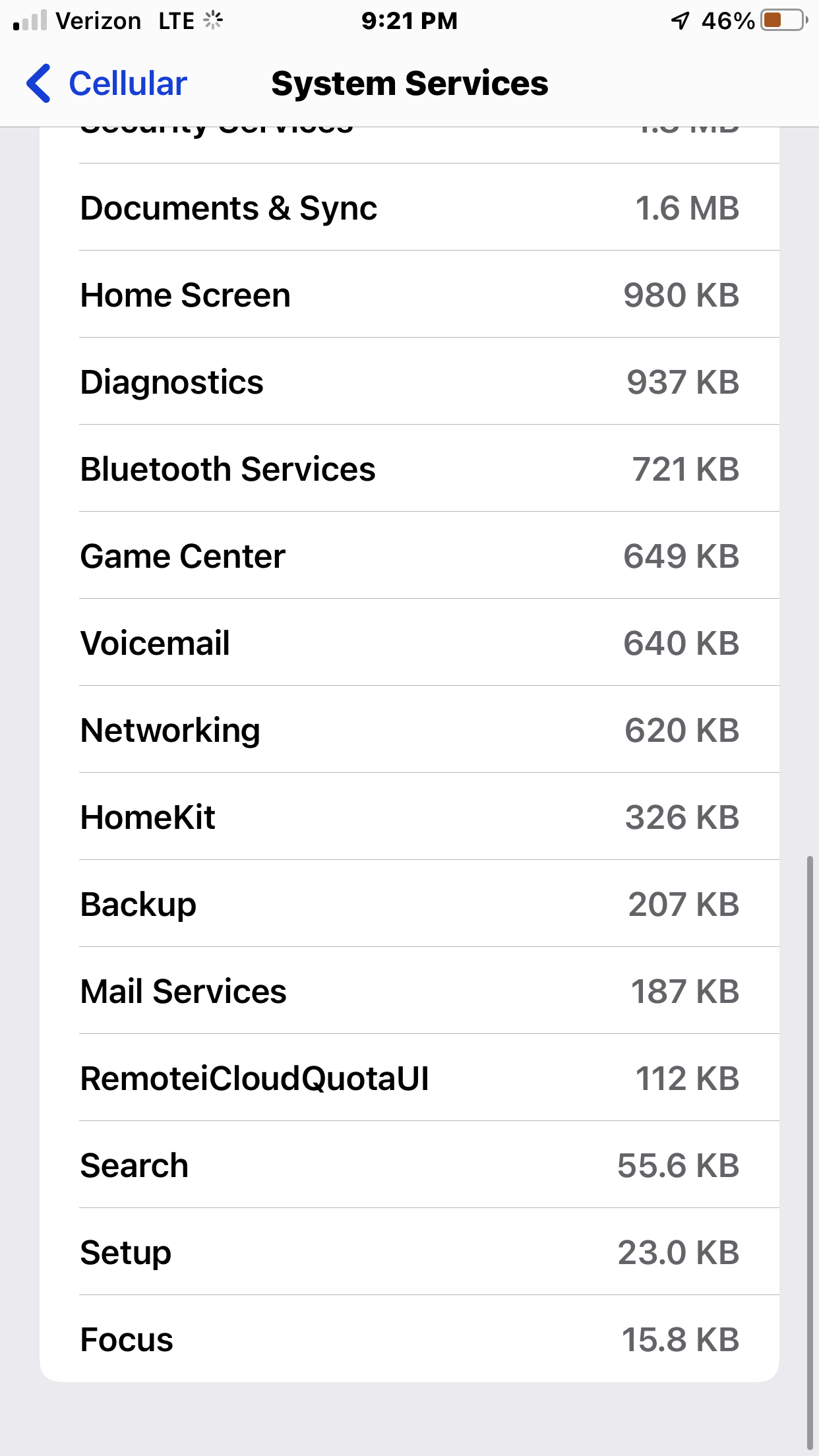This screenshot has width=819, height=1456.
Task: Select the Game Center row
Action: (x=409, y=557)
